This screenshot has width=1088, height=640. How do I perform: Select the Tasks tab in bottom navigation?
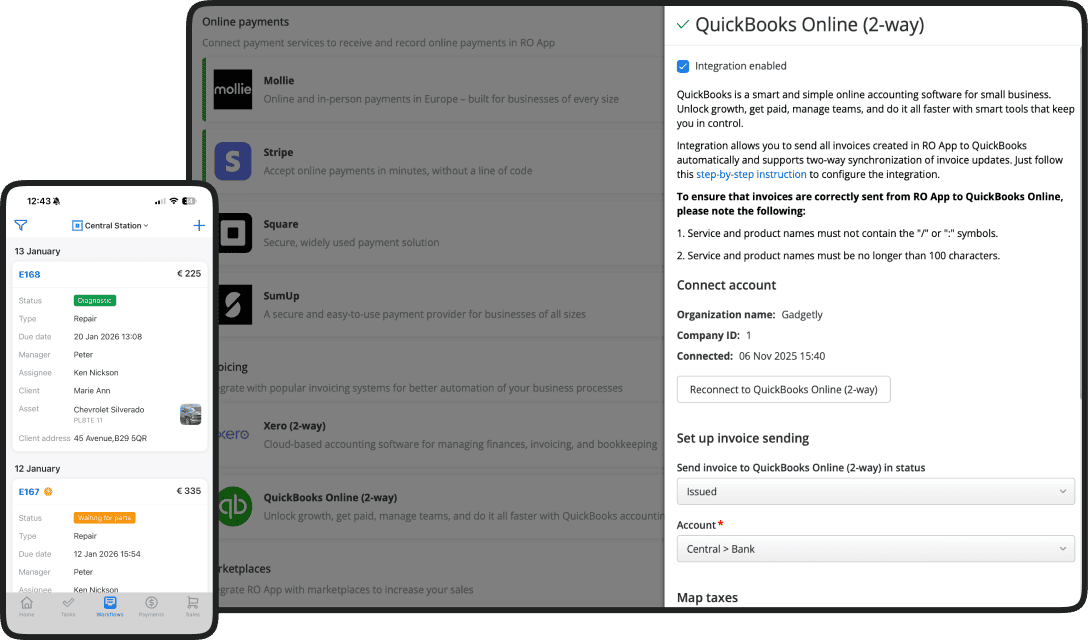[68, 605]
